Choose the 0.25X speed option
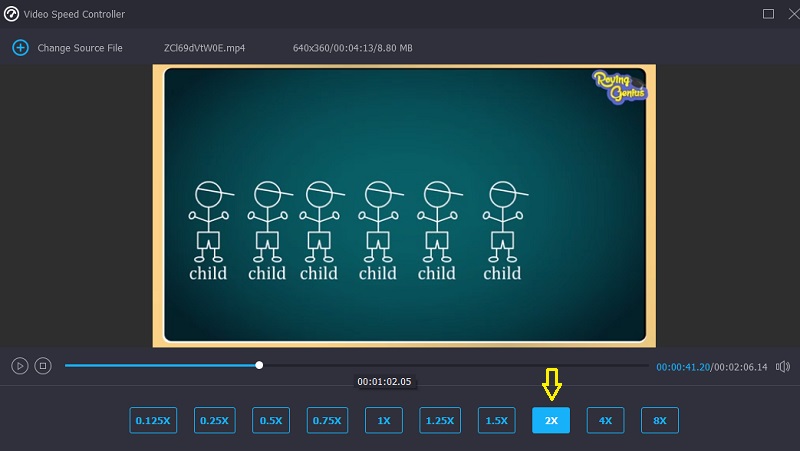 tap(214, 421)
